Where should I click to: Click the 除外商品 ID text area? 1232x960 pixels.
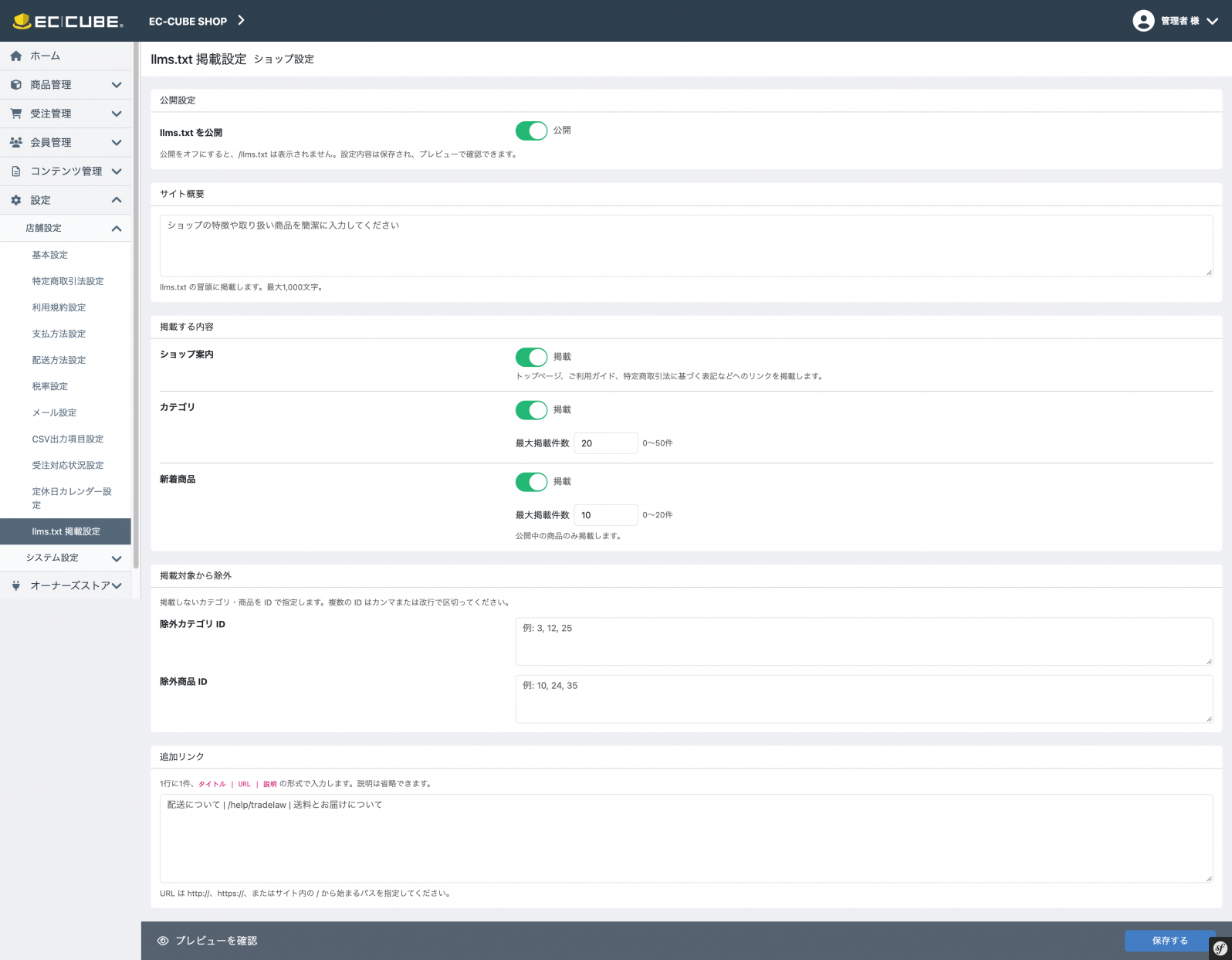(x=865, y=699)
